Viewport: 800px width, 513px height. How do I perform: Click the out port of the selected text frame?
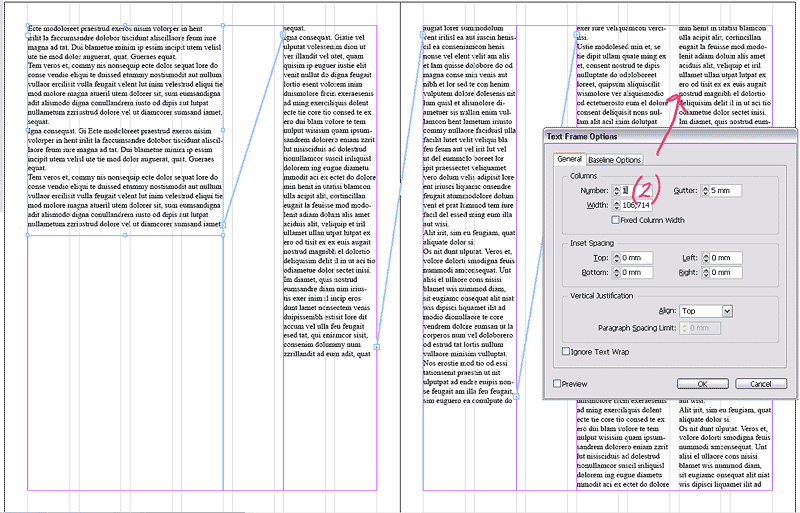click(x=222, y=225)
